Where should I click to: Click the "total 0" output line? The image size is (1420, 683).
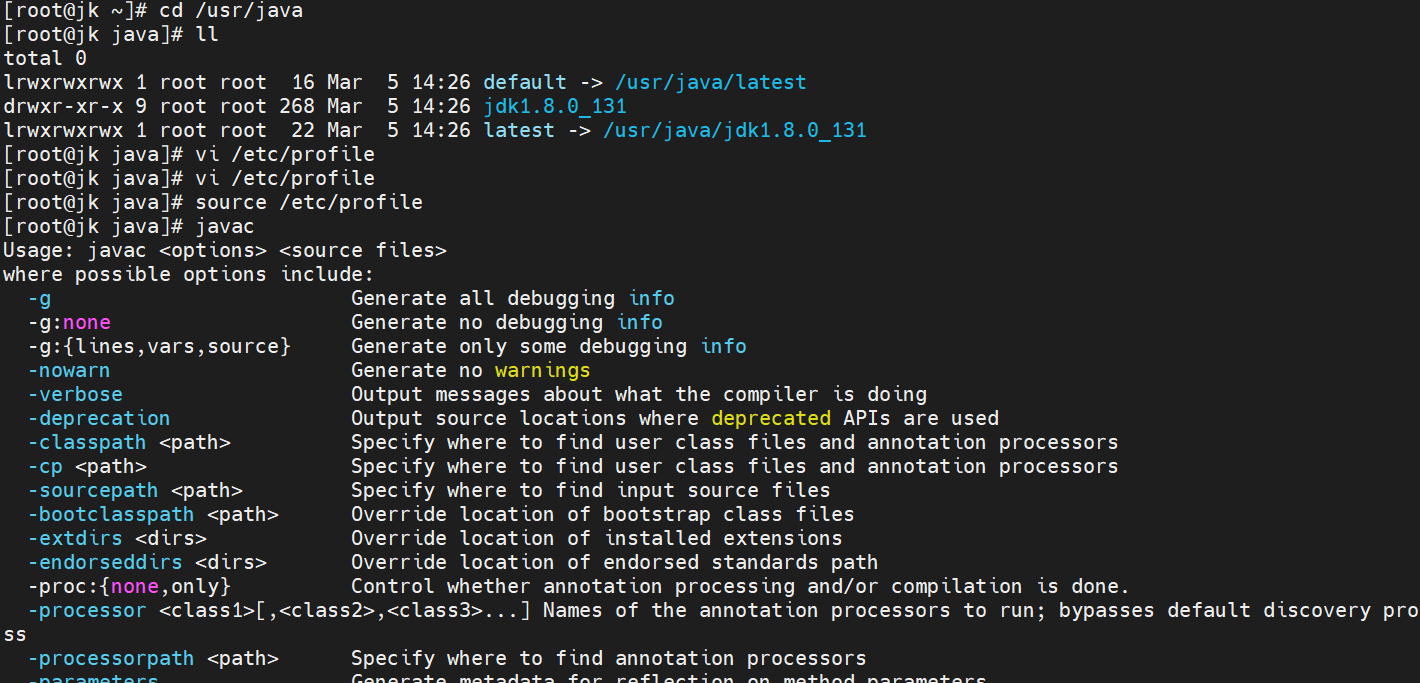[x=45, y=59]
